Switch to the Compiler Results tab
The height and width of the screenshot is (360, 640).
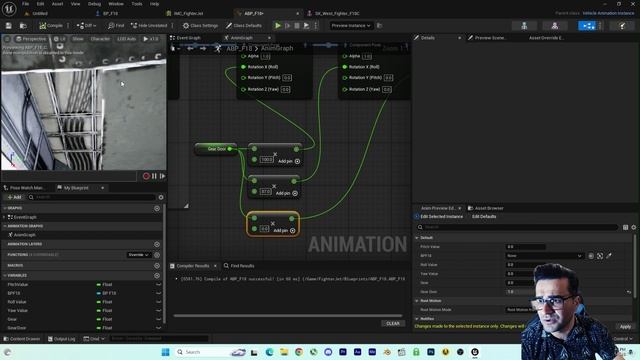pyautogui.click(x=193, y=266)
